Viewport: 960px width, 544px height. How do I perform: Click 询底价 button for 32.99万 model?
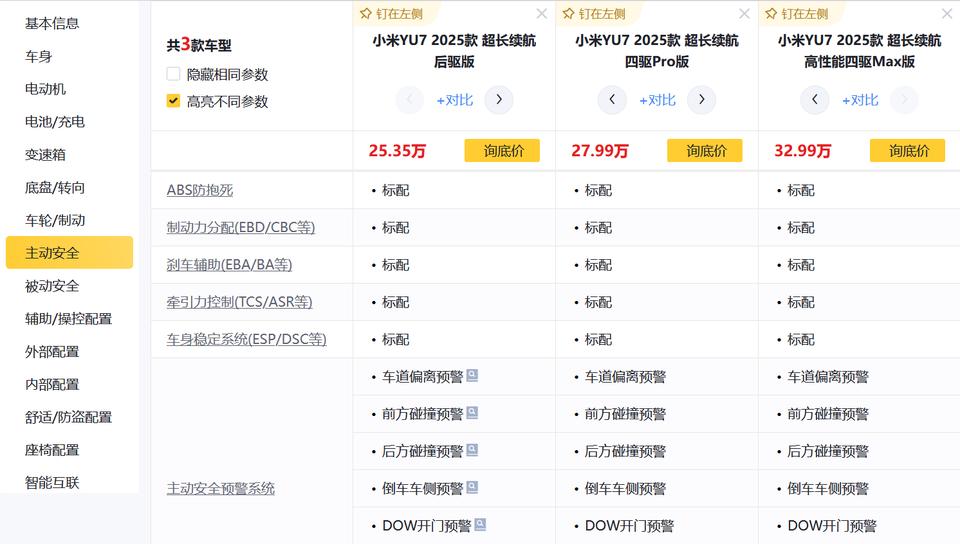coord(907,151)
